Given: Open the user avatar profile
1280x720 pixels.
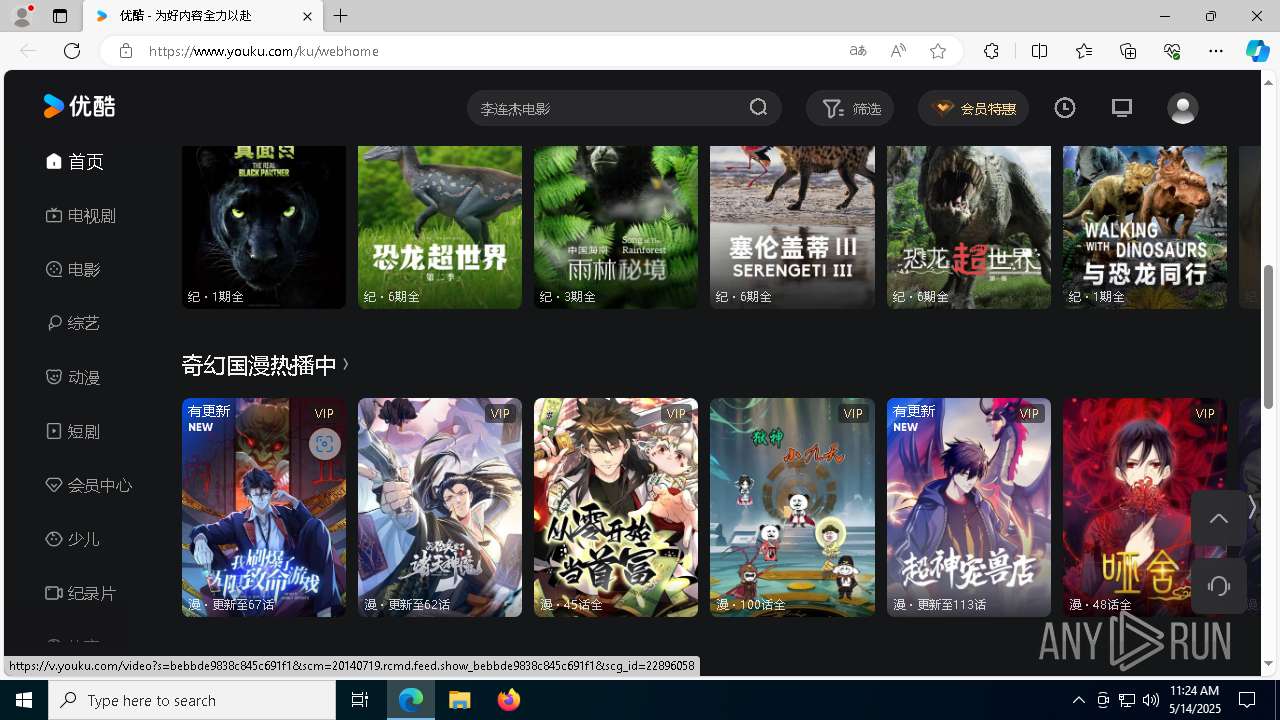Looking at the screenshot, I should click(x=1183, y=108).
